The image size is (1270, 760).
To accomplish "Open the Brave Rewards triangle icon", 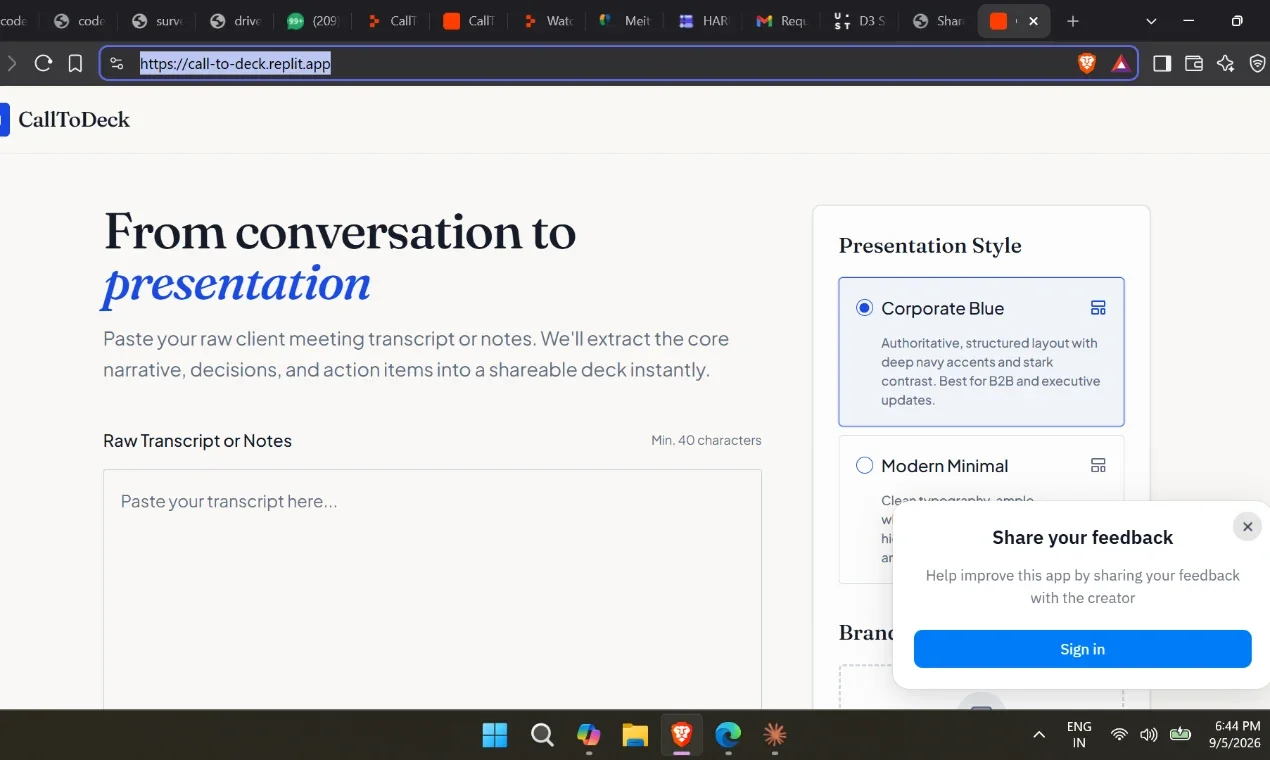I will (1120, 64).
